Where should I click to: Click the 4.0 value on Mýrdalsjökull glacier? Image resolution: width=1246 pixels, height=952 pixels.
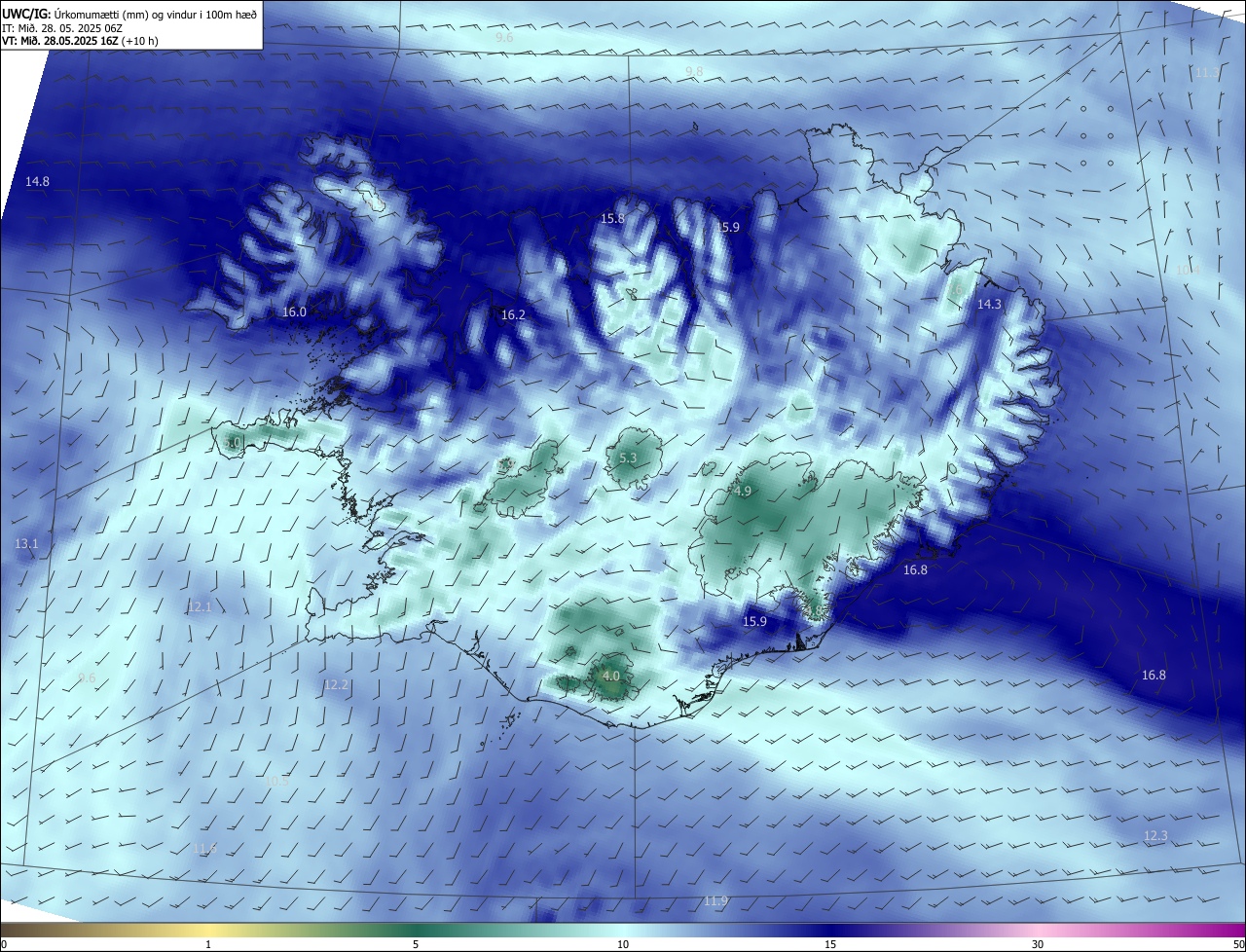(x=611, y=676)
